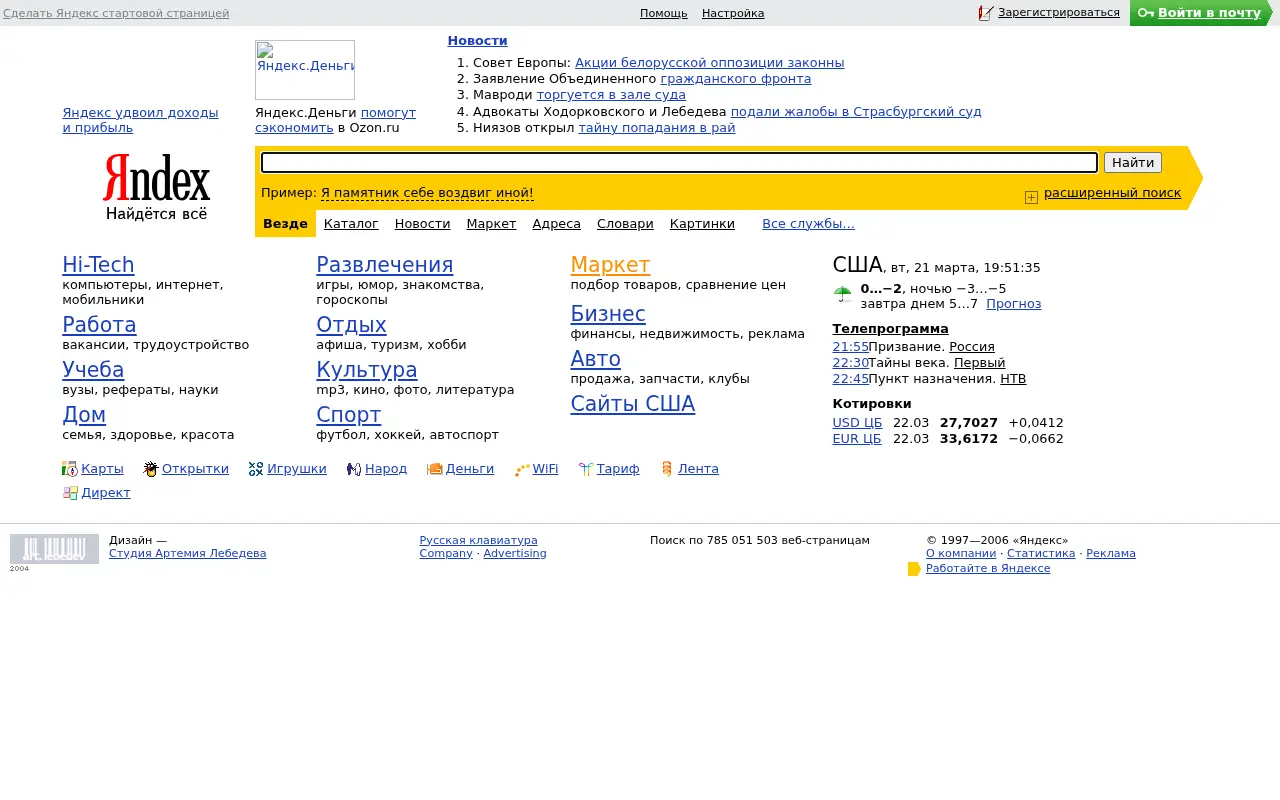Click the USD ЦБ quote link
The height and width of the screenshot is (800, 1280).
coord(857,423)
